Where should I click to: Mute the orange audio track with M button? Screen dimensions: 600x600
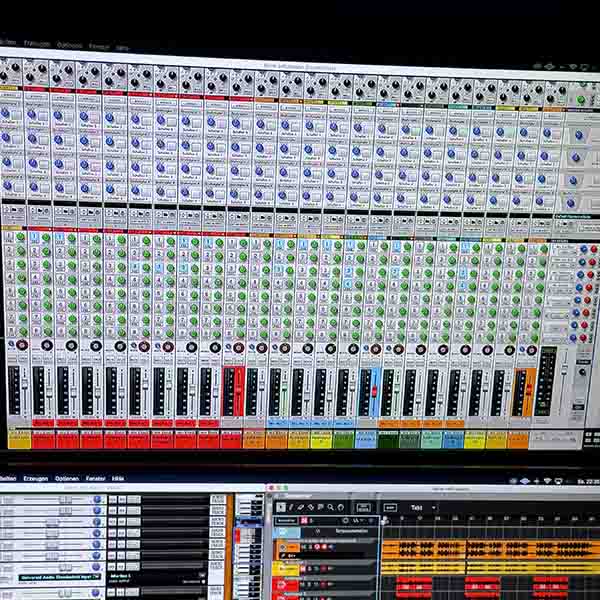(x=304, y=547)
